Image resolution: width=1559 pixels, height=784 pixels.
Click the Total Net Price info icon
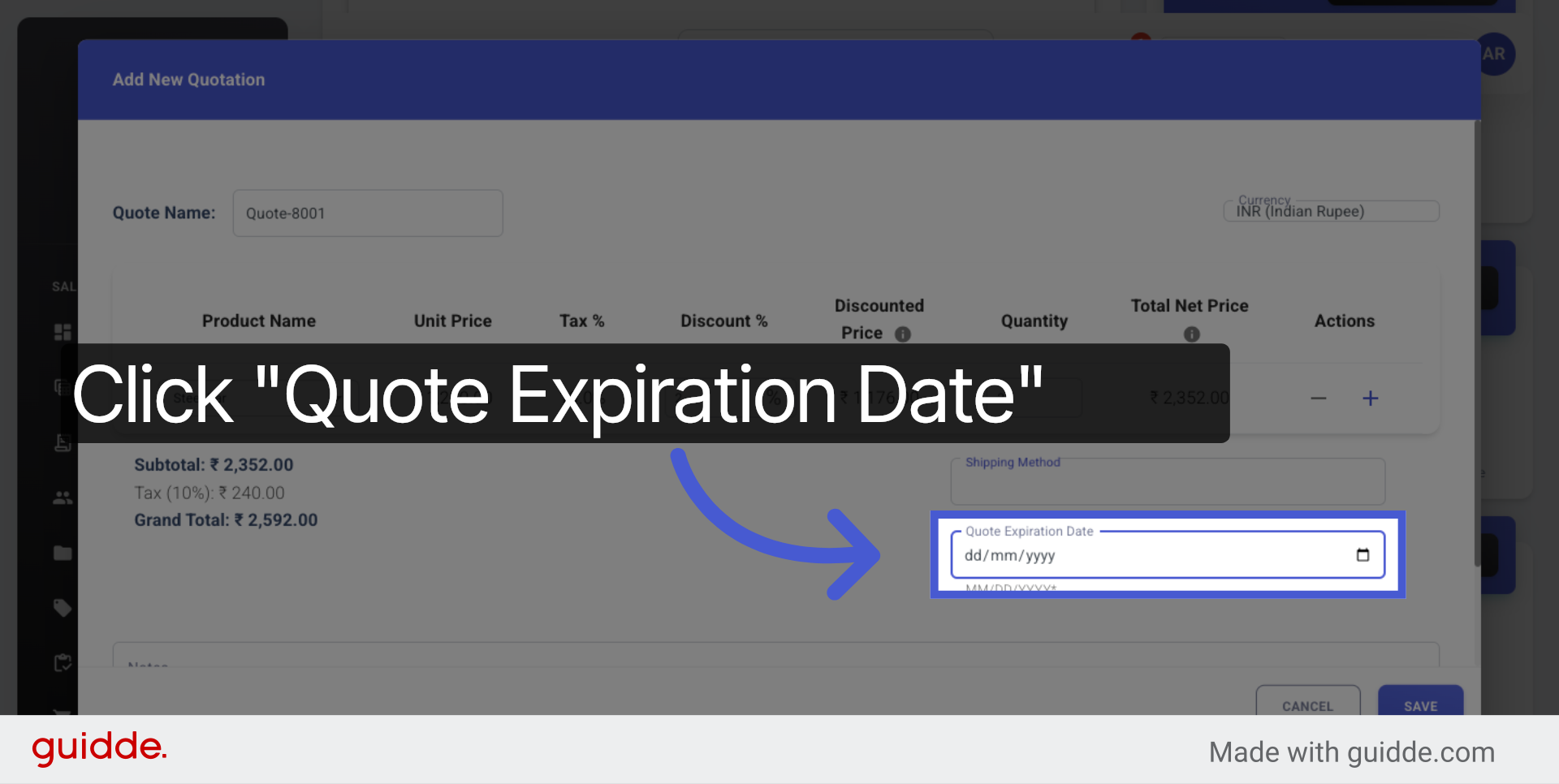1191,334
